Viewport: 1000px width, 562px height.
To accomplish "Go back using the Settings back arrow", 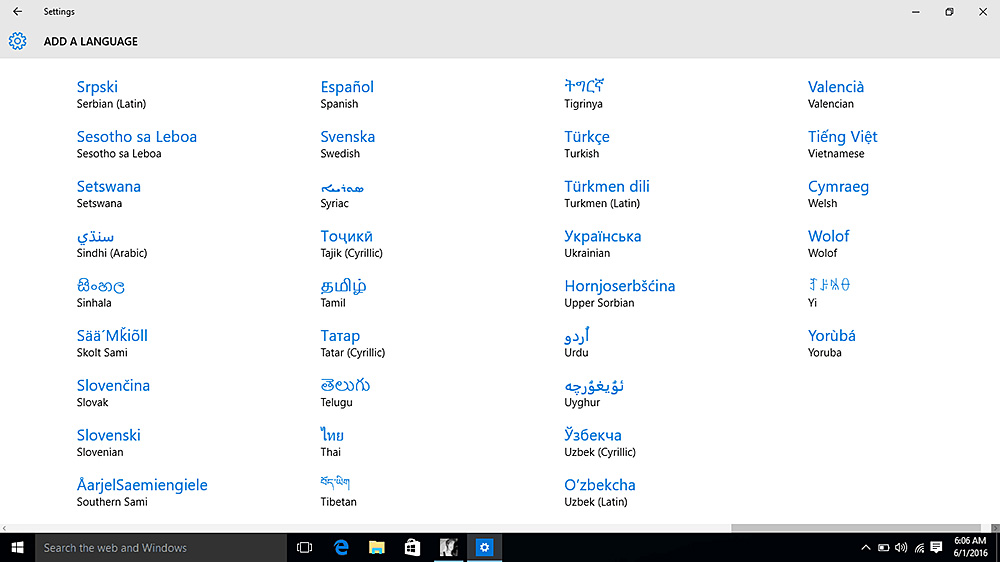I will [17, 11].
